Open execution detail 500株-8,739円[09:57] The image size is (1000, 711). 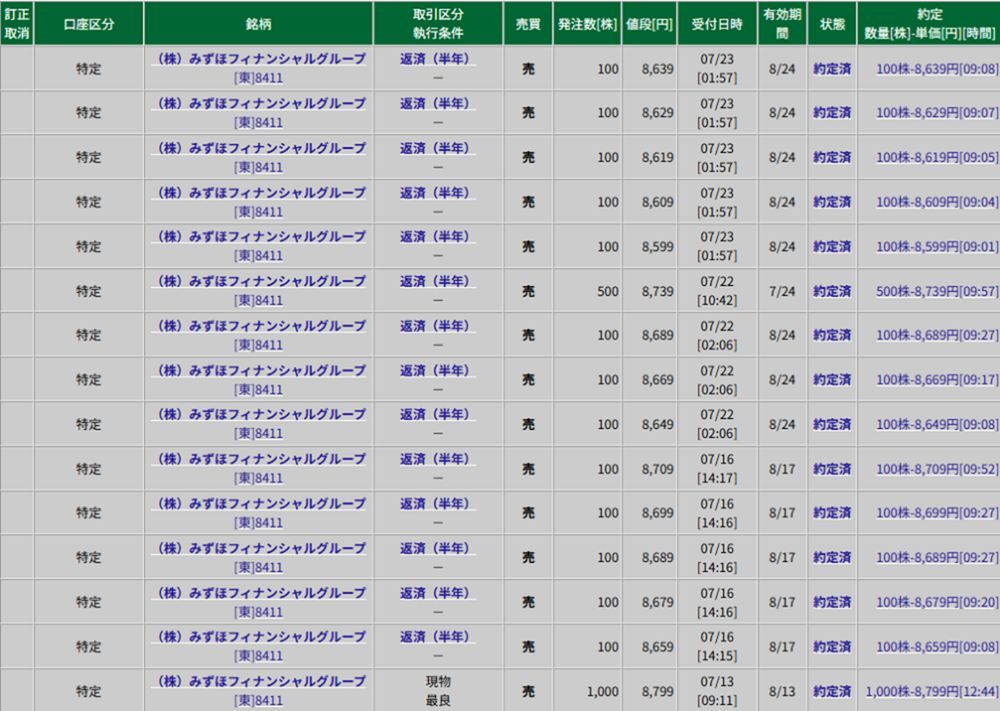click(x=937, y=291)
